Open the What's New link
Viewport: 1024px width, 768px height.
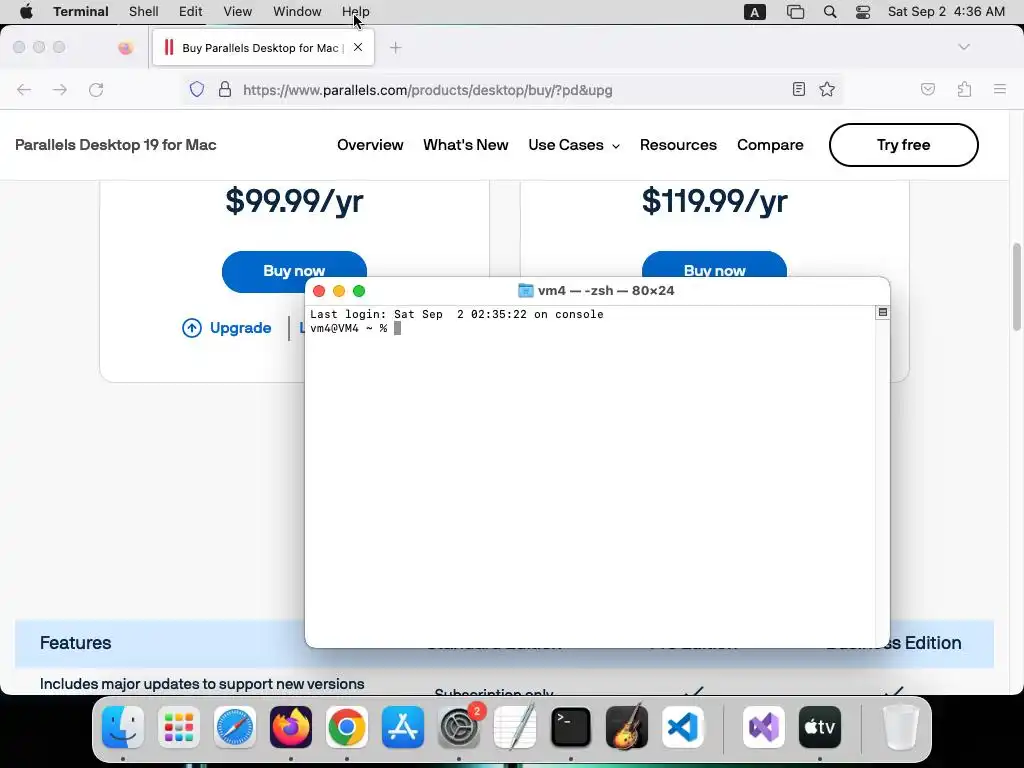(x=466, y=145)
